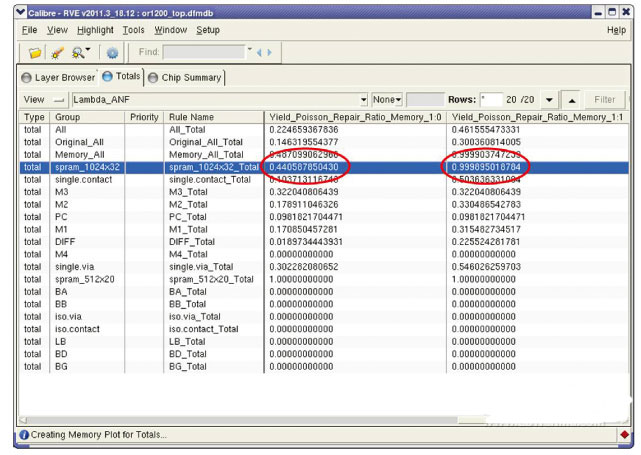Click the 'Creating Memory Plot for Totals' status text
The image size is (641, 455).
pyautogui.click(x=99, y=435)
